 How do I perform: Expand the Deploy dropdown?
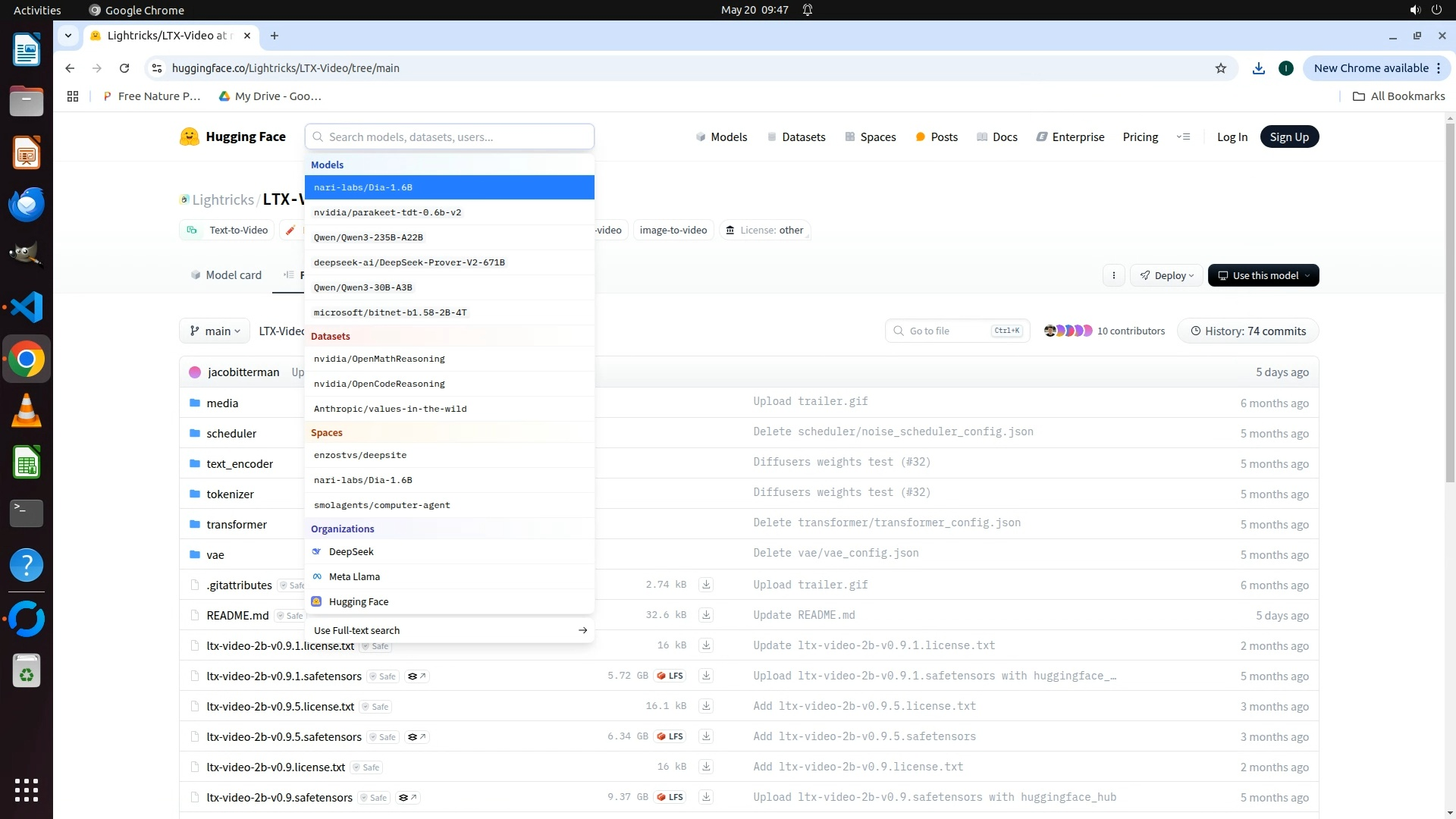(x=1167, y=275)
